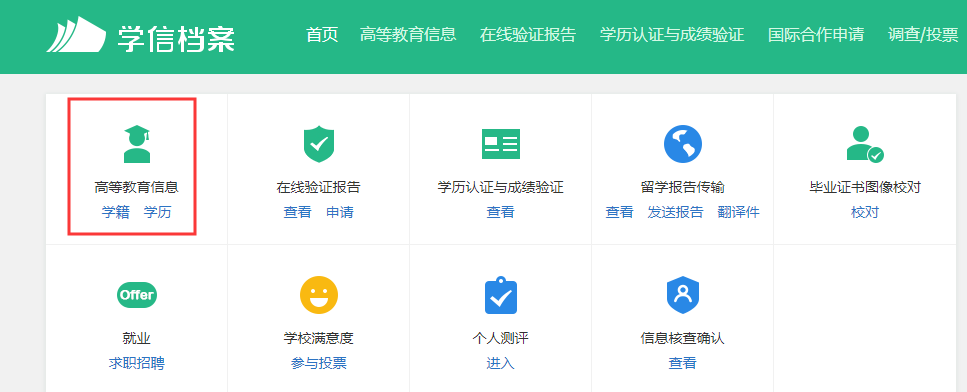This screenshot has width=967, height=392.
Task: Open 学历认证与成绩验证 in the top navigation
Action: pyautogui.click(x=672, y=35)
